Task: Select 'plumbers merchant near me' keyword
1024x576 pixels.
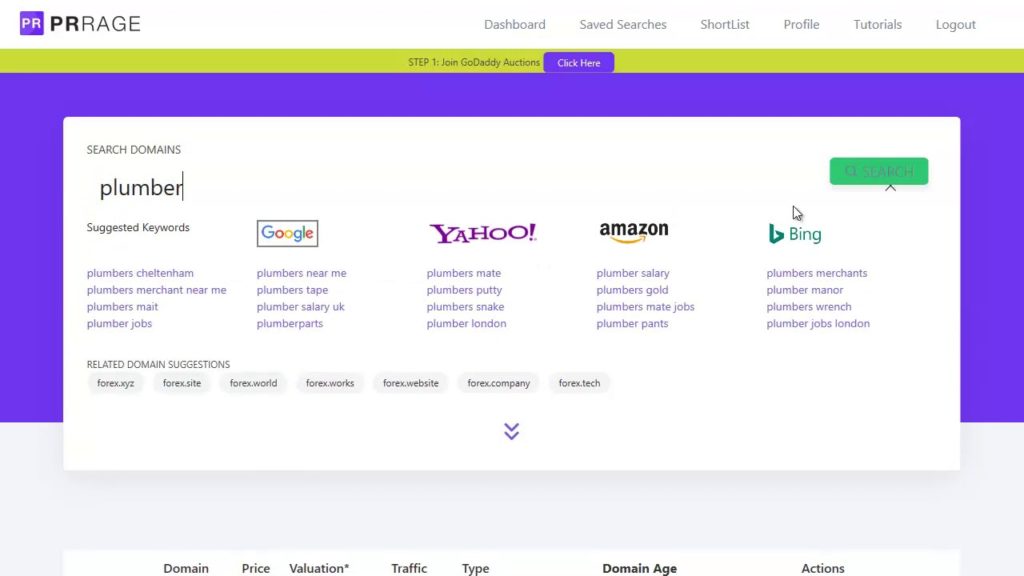Action: tap(156, 290)
